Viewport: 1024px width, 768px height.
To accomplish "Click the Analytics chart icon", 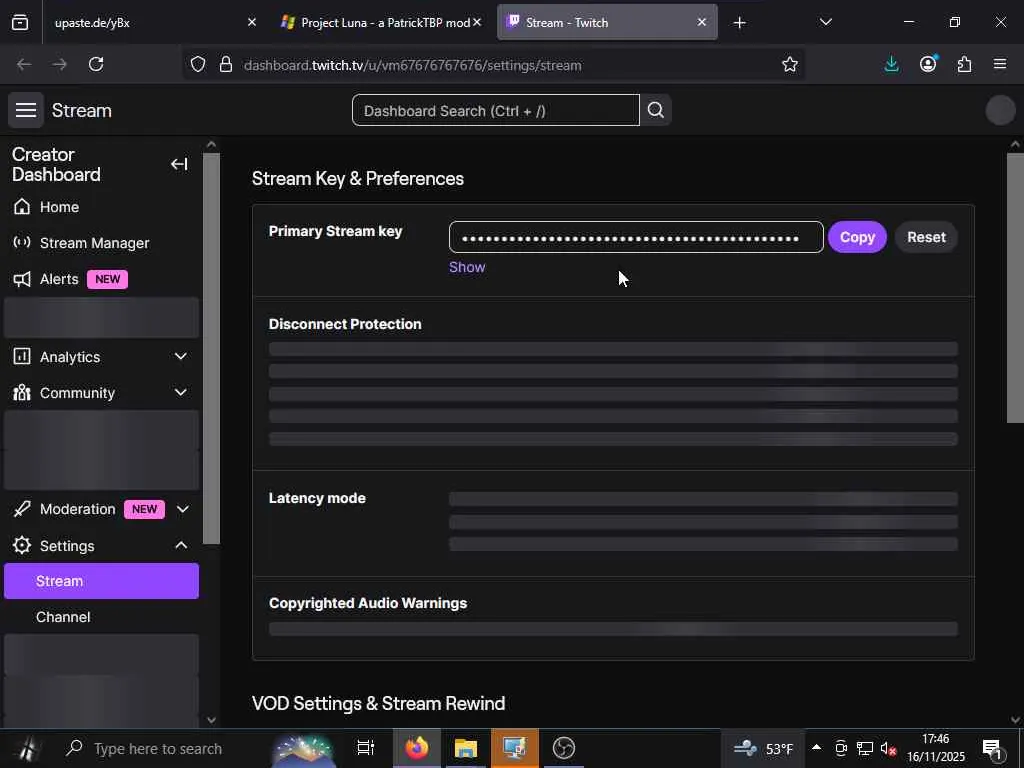I will pyautogui.click(x=22, y=357).
